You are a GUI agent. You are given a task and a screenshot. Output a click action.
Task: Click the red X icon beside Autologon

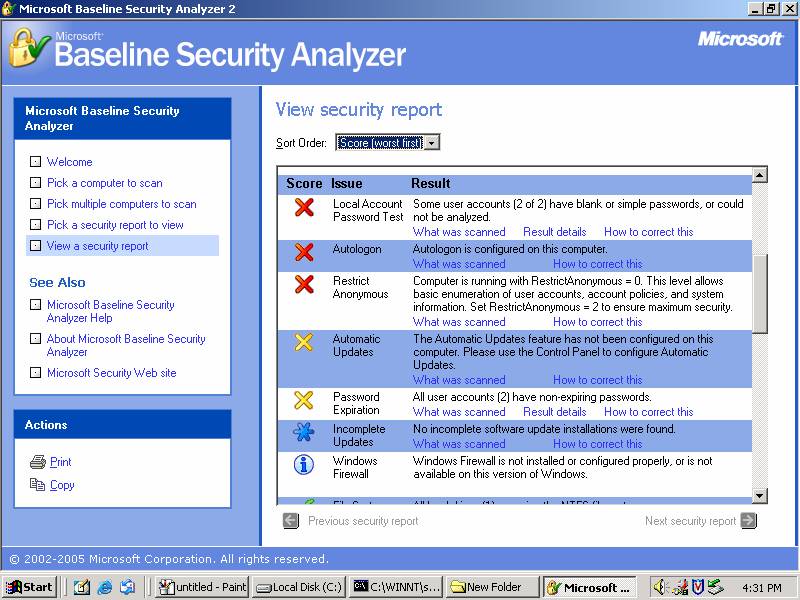(x=304, y=253)
